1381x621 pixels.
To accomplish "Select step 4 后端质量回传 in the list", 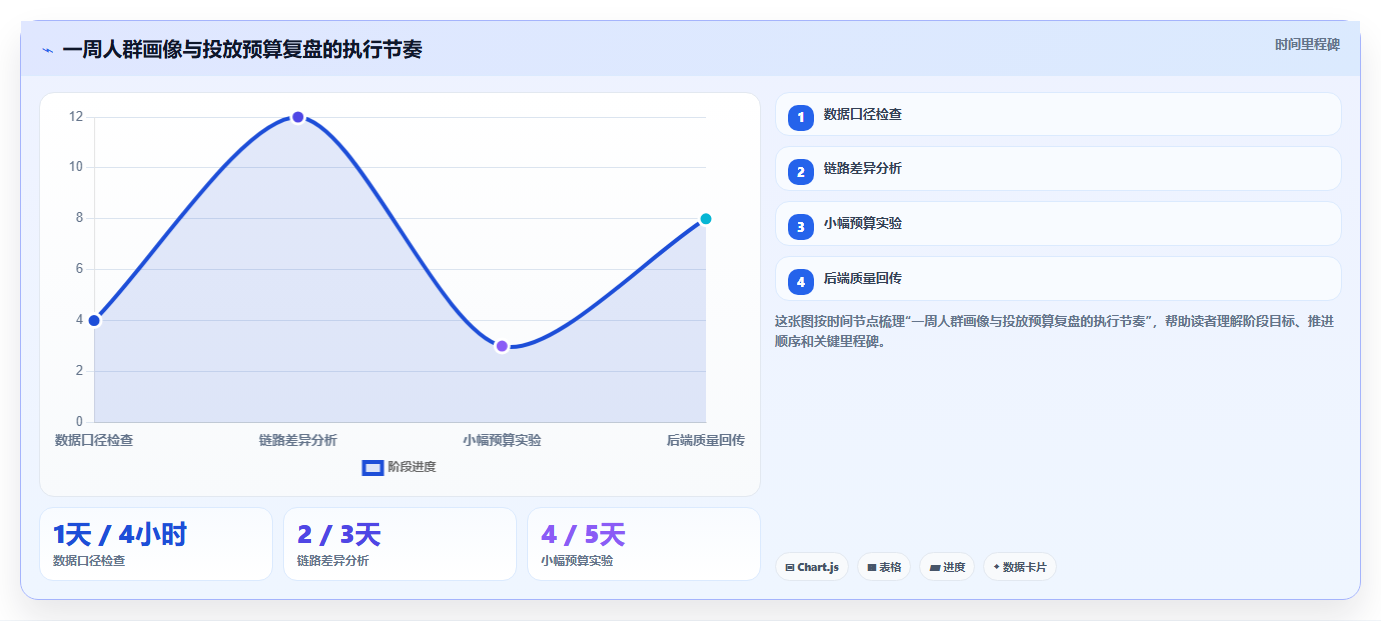I will tap(1058, 278).
